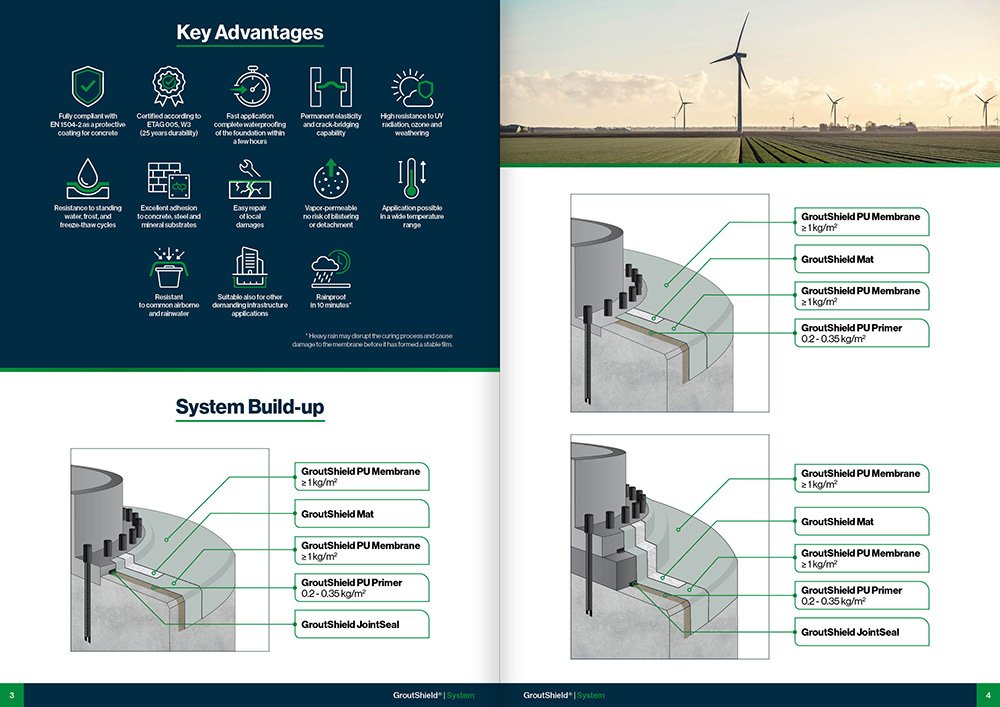Click the topmost 'GroutShield PU Membrane' label on page 3
The height and width of the screenshot is (707, 1000).
coord(362,477)
